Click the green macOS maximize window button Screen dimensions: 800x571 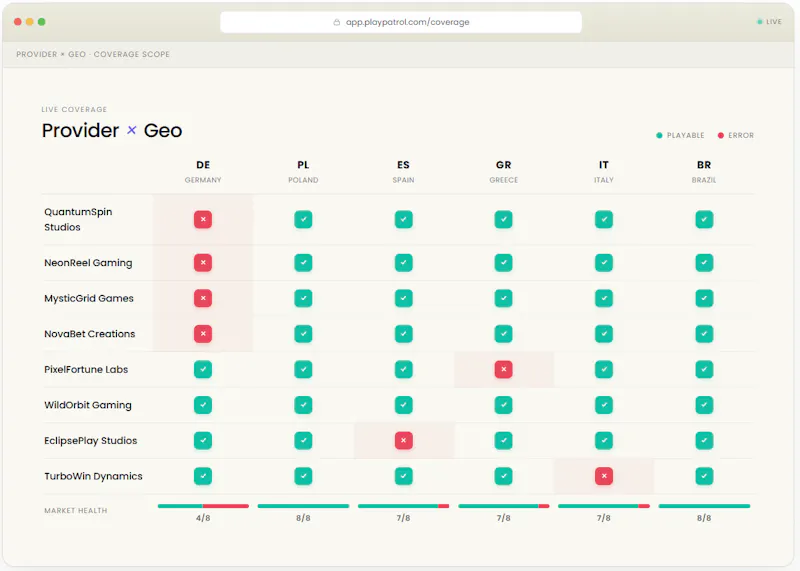coord(42,21)
